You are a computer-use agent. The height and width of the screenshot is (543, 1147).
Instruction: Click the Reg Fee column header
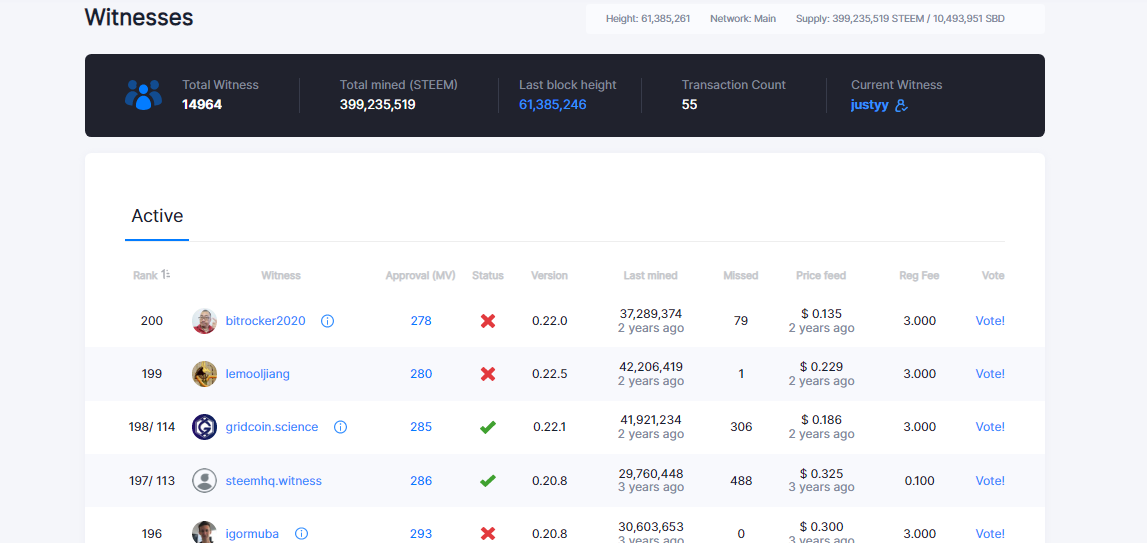click(919, 276)
